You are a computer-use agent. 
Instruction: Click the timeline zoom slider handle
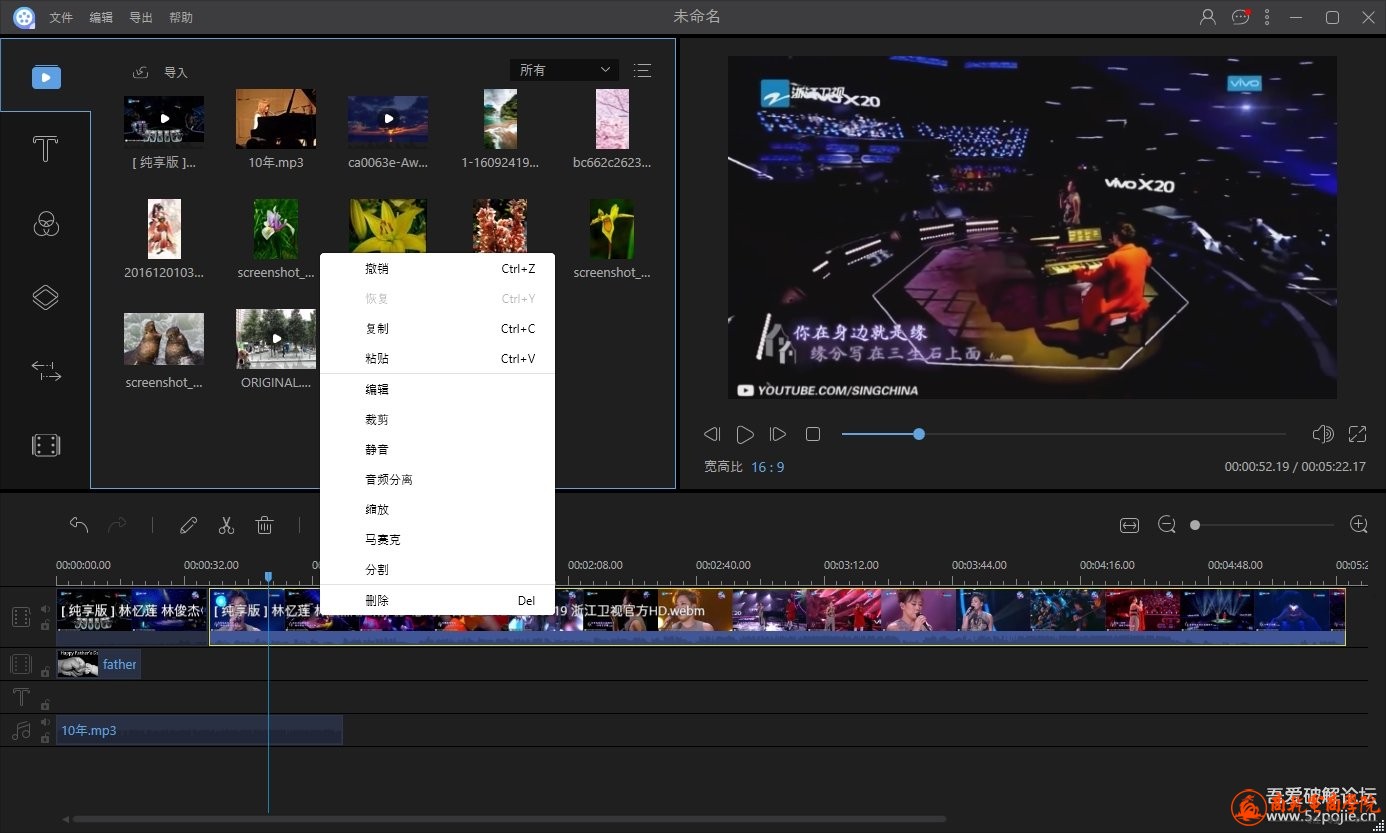tap(1195, 525)
